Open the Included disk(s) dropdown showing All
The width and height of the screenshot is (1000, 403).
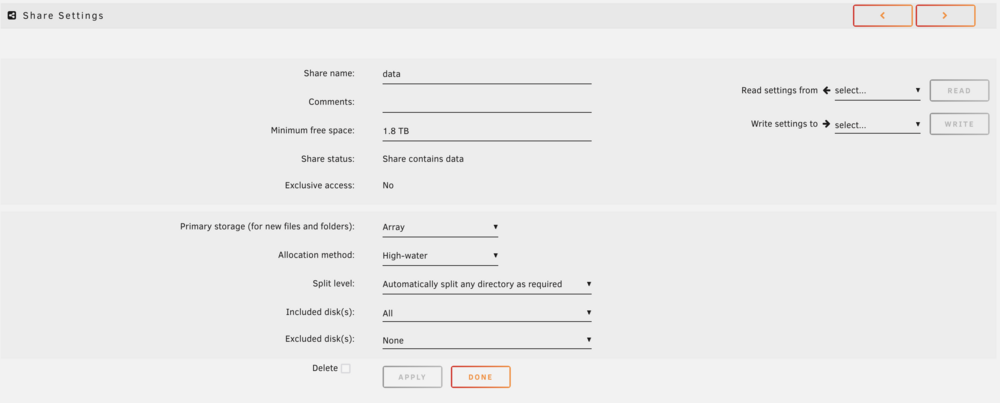pyautogui.click(x=487, y=313)
